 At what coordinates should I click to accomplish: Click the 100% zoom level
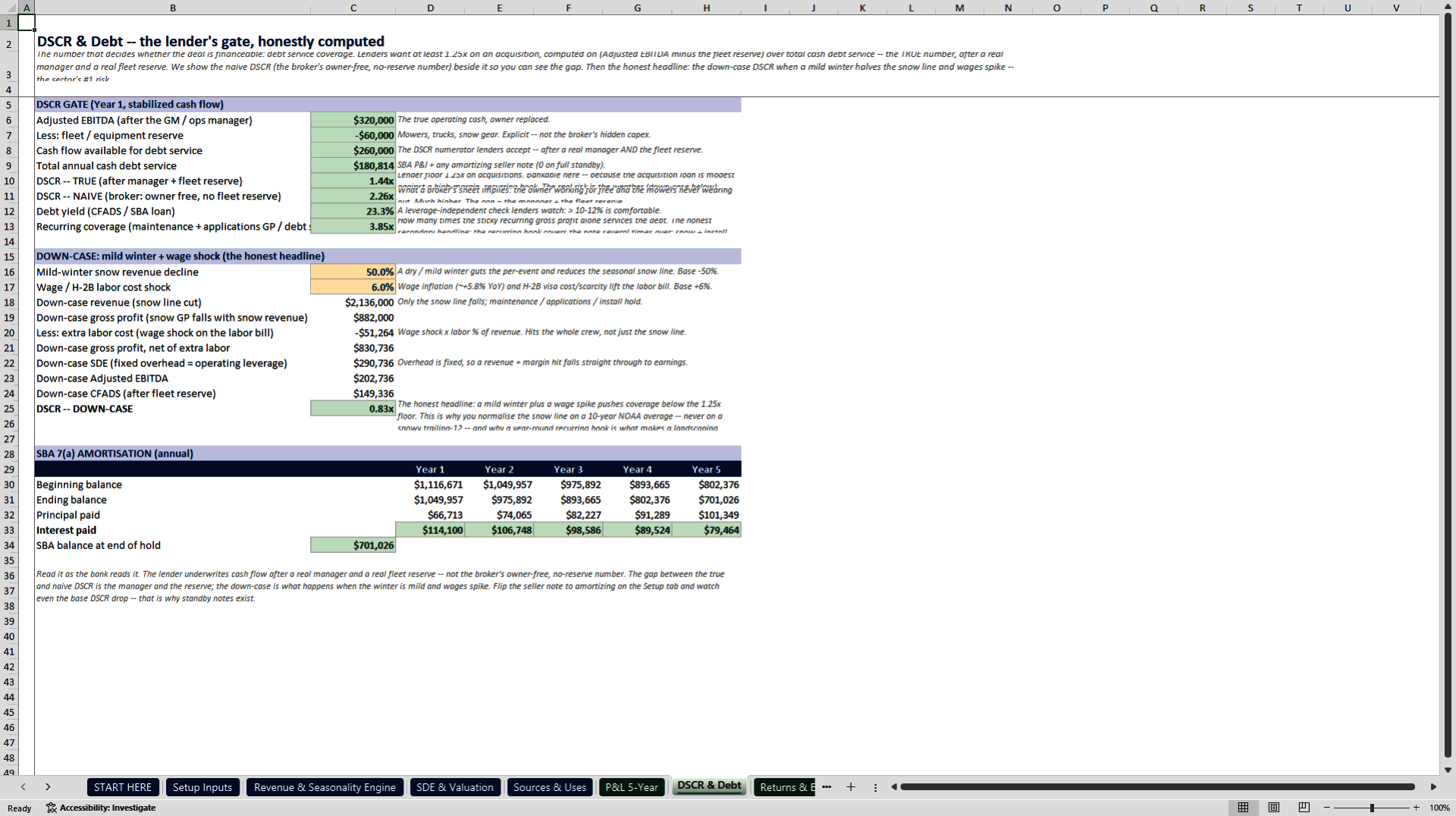1439,808
